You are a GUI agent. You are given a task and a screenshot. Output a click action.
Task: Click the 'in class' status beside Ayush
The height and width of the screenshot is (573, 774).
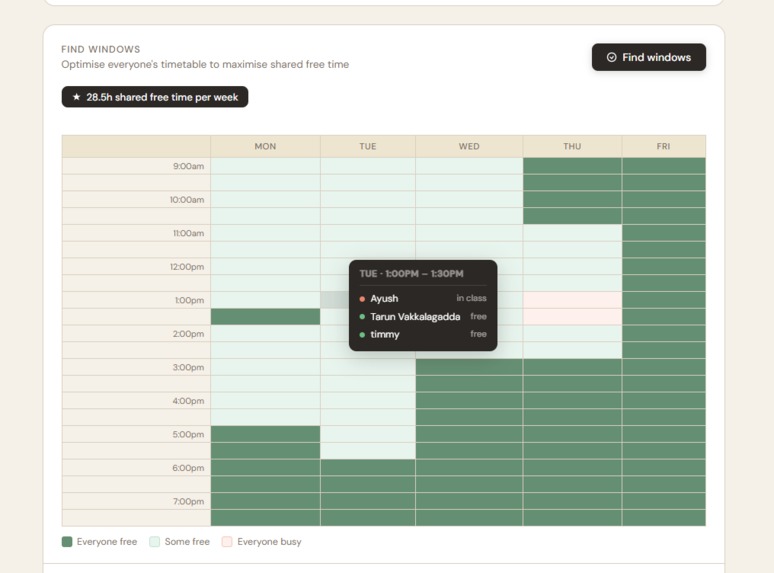(471, 298)
